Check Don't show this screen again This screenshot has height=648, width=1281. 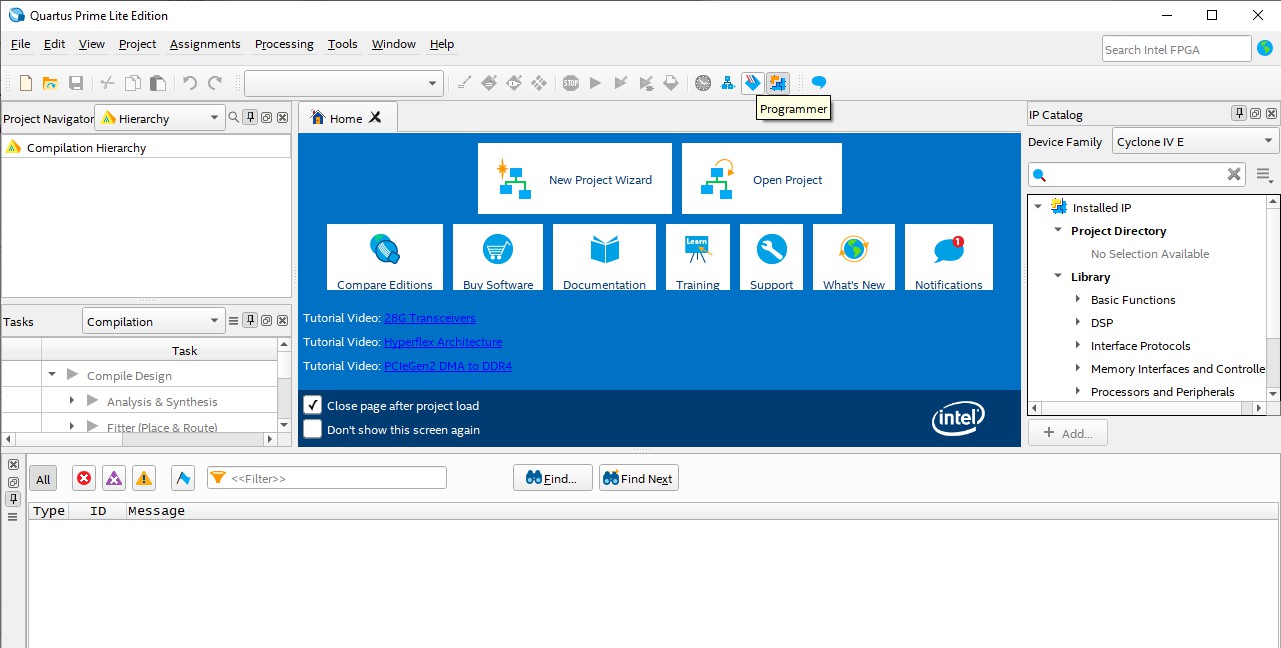[x=313, y=429]
